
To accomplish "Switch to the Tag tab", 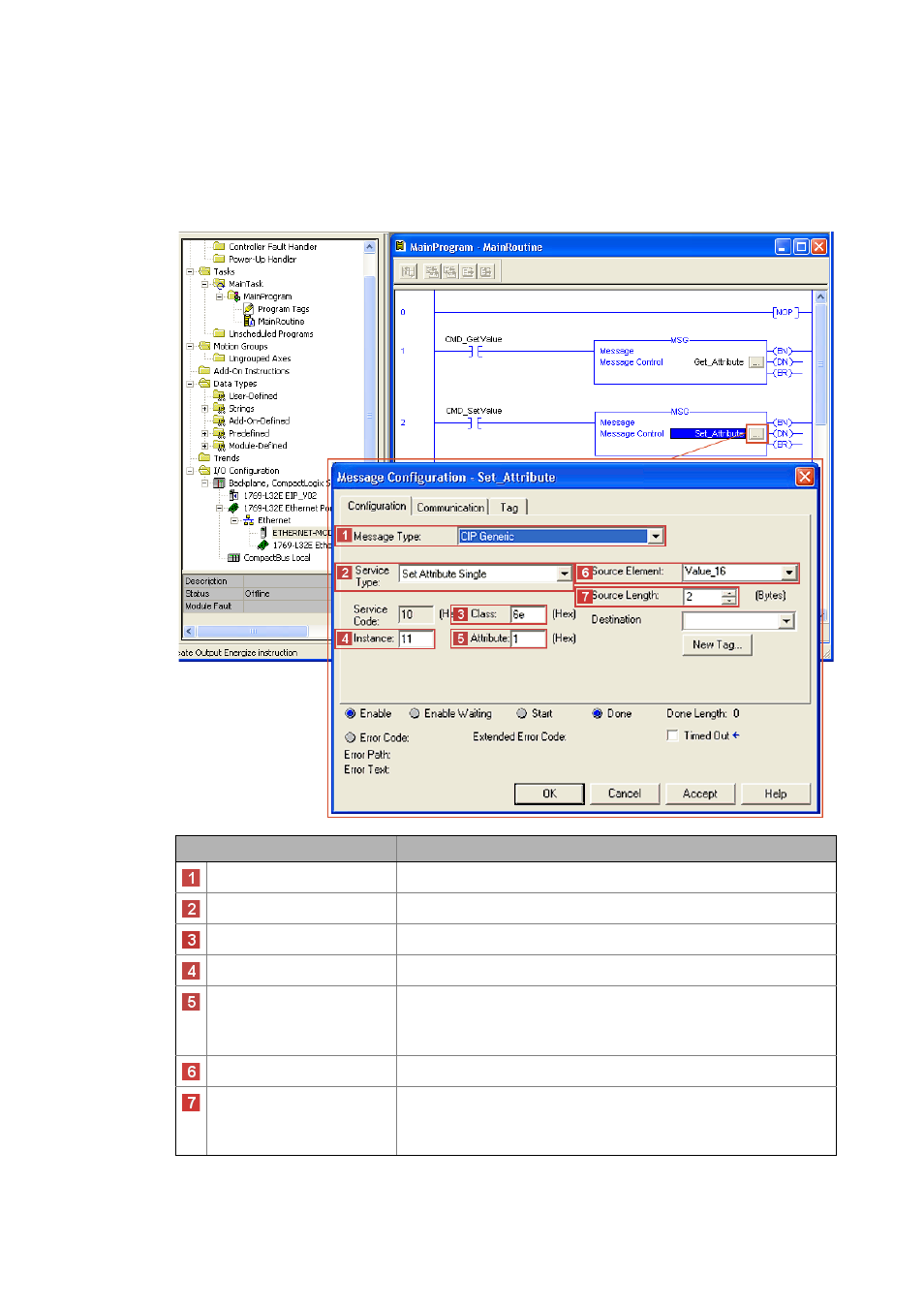I will tap(508, 508).
